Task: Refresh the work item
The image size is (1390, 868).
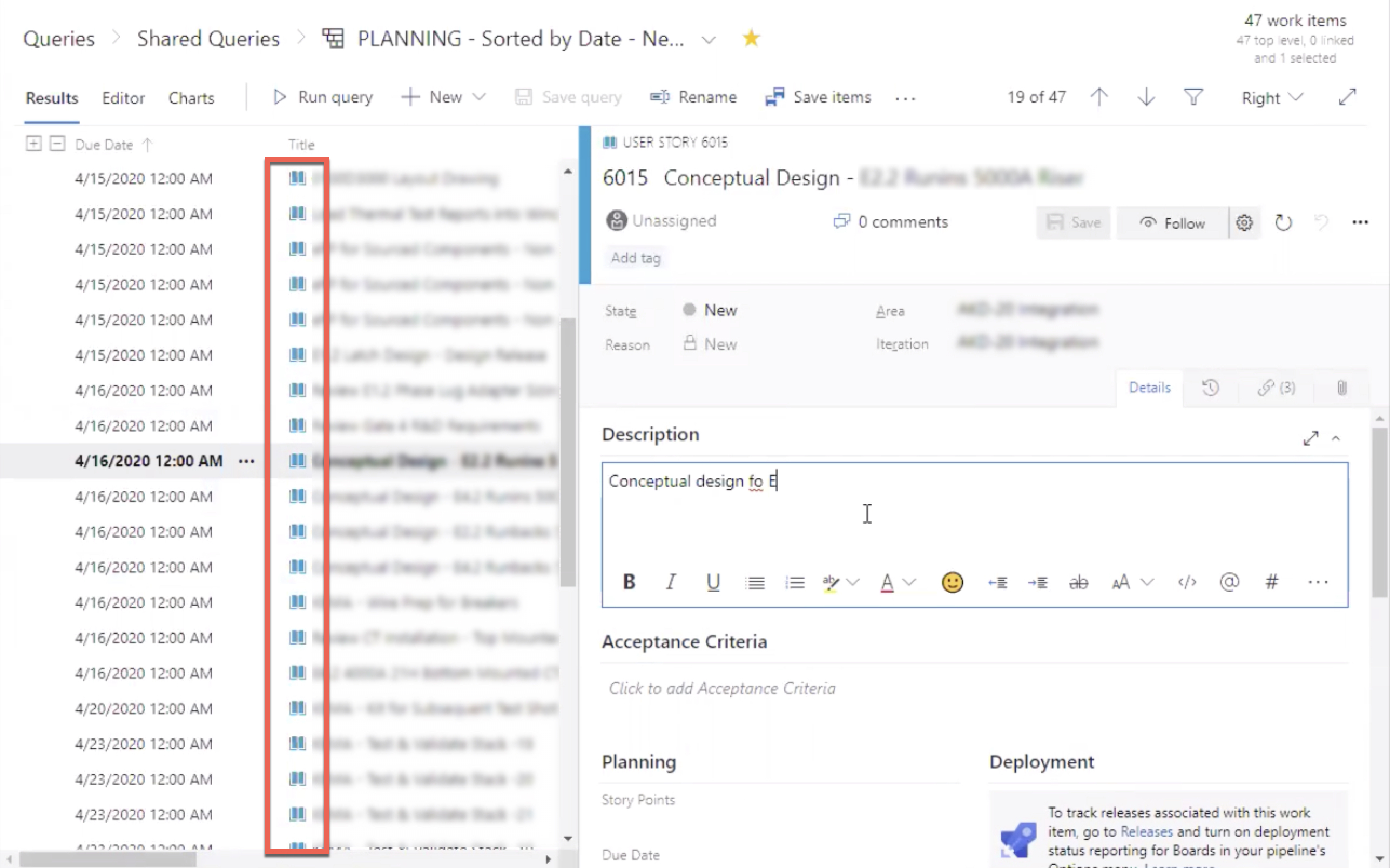Action: 1283,223
